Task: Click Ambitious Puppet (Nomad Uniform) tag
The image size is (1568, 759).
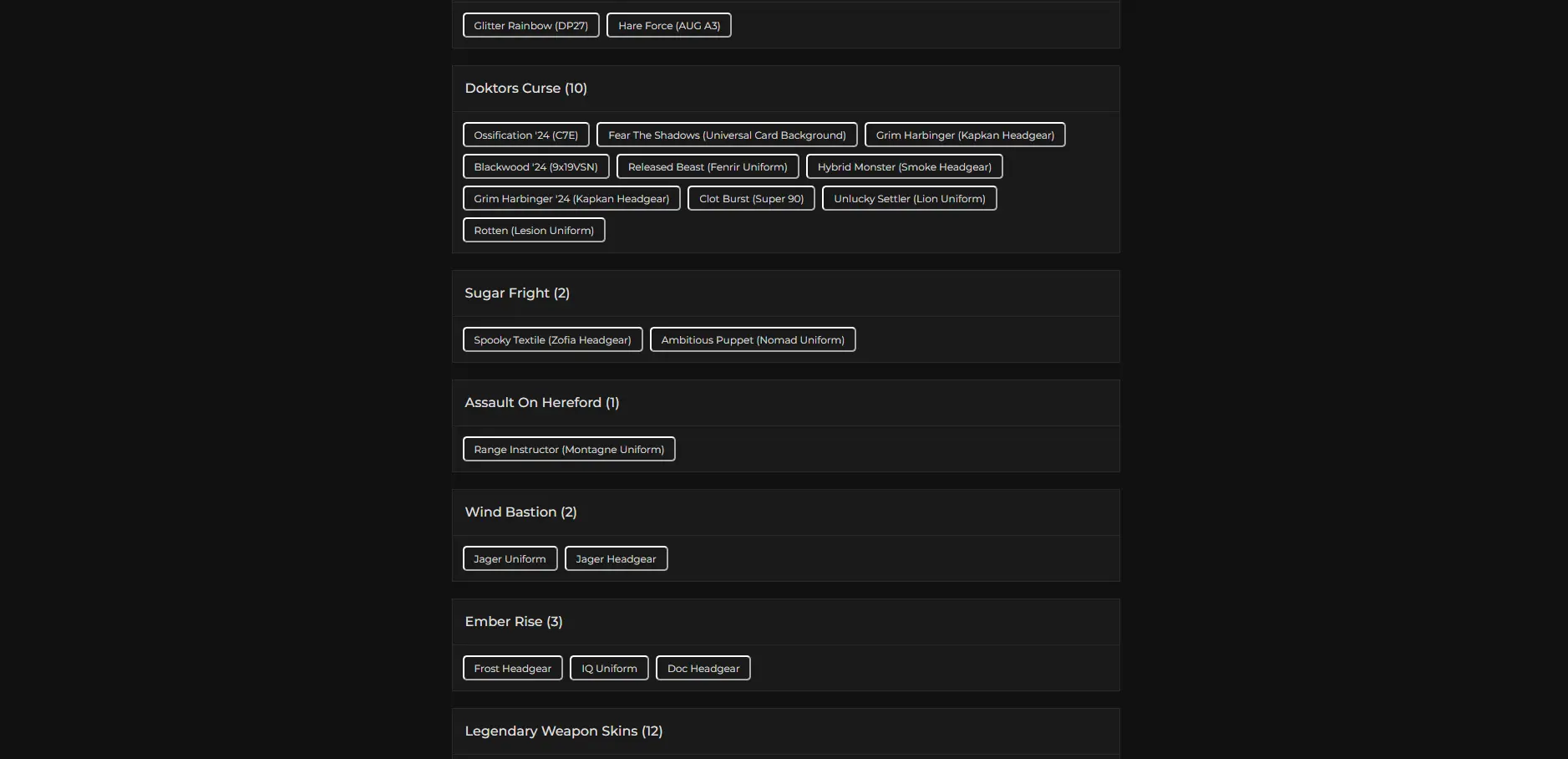Action: click(752, 340)
